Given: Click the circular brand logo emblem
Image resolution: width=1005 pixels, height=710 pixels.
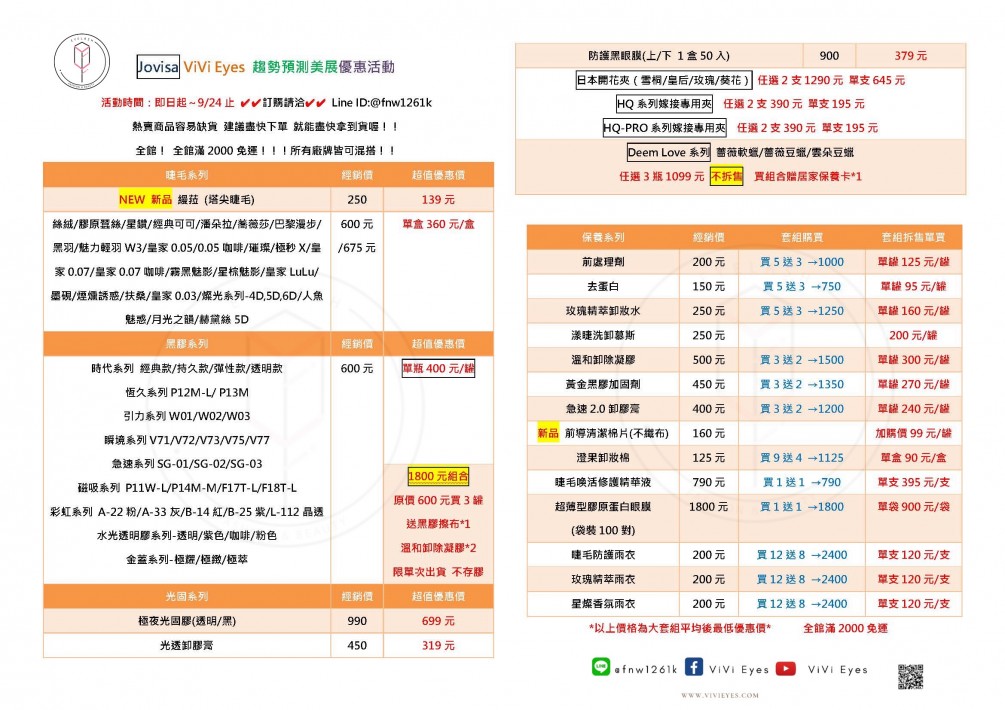Looking at the screenshot, I should [x=81, y=62].
